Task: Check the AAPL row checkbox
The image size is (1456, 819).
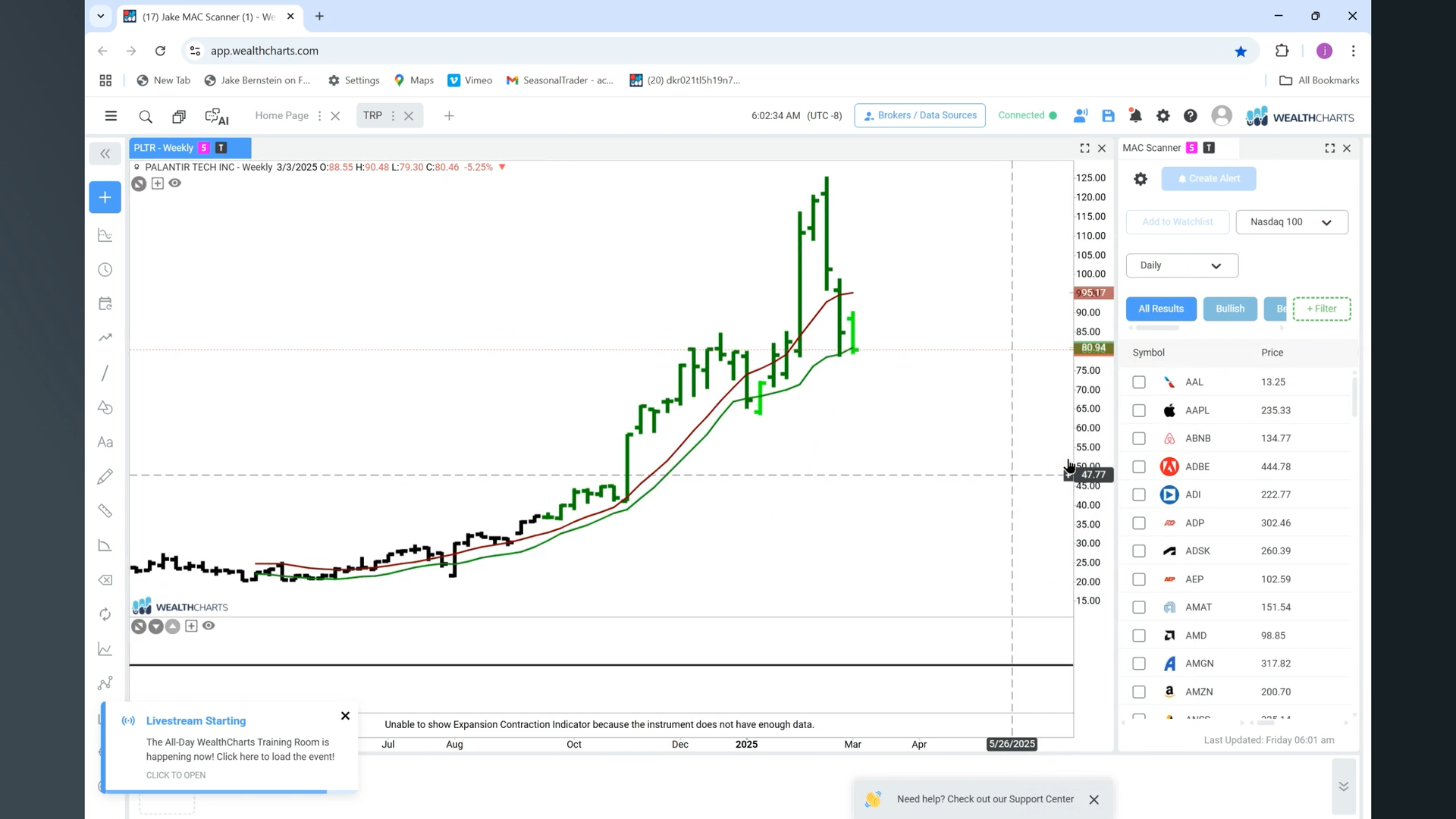Action: 1139,410
